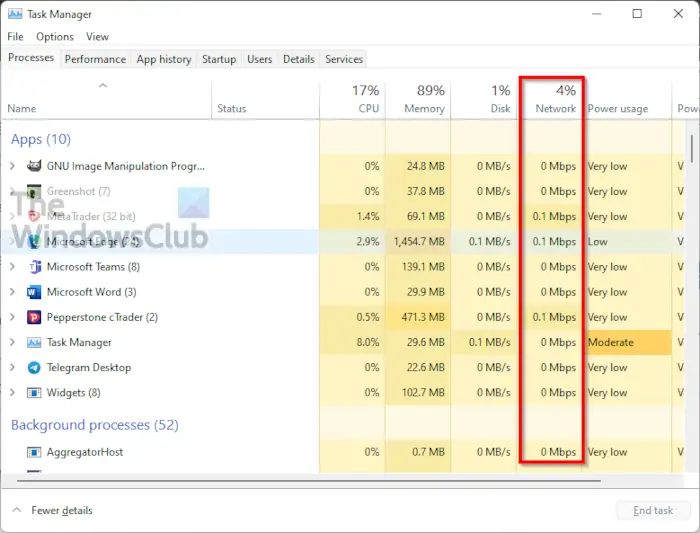Click the 8.0% CPU value
The height and width of the screenshot is (533, 700).
pos(367,342)
